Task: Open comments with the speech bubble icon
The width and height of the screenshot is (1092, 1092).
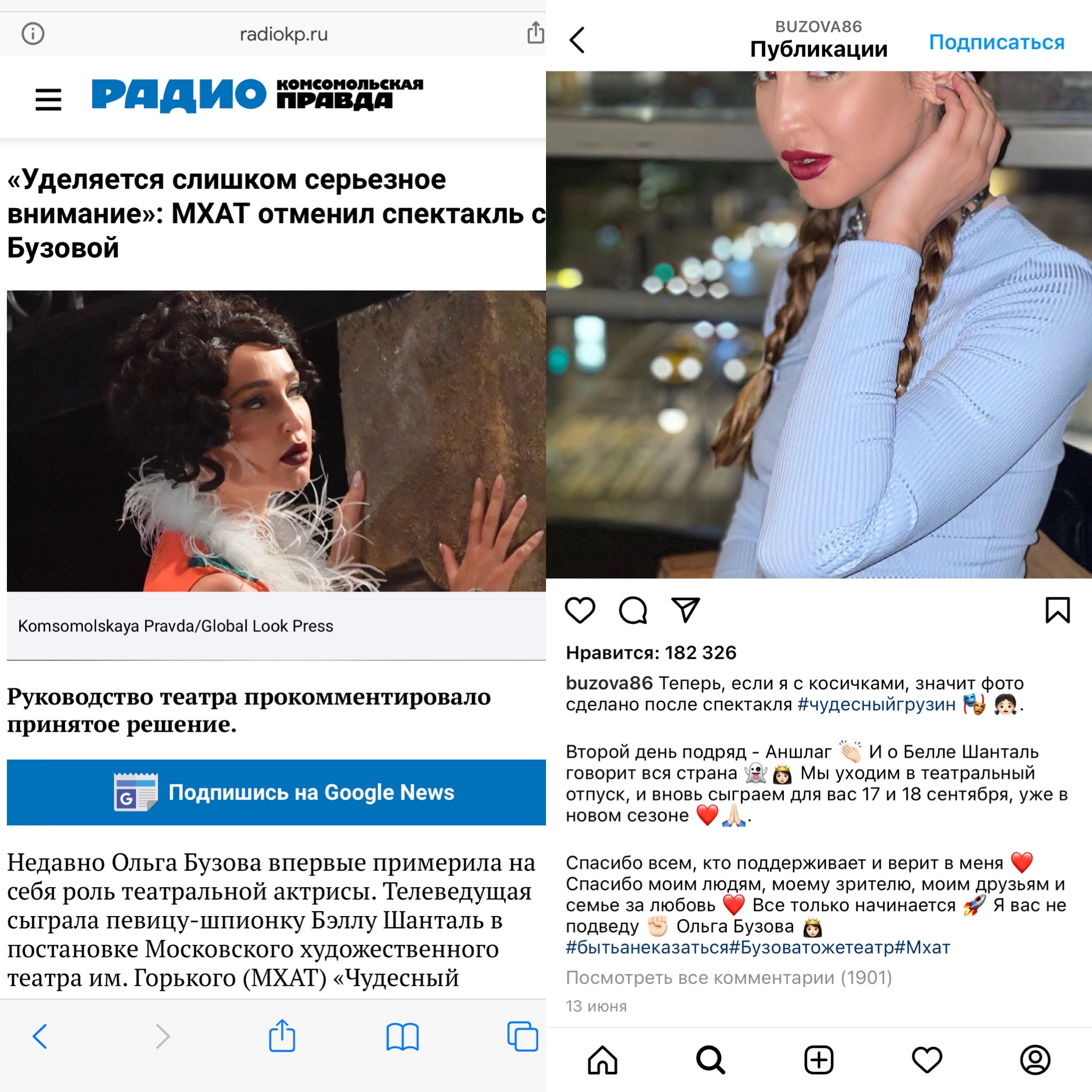Action: (632, 610)
